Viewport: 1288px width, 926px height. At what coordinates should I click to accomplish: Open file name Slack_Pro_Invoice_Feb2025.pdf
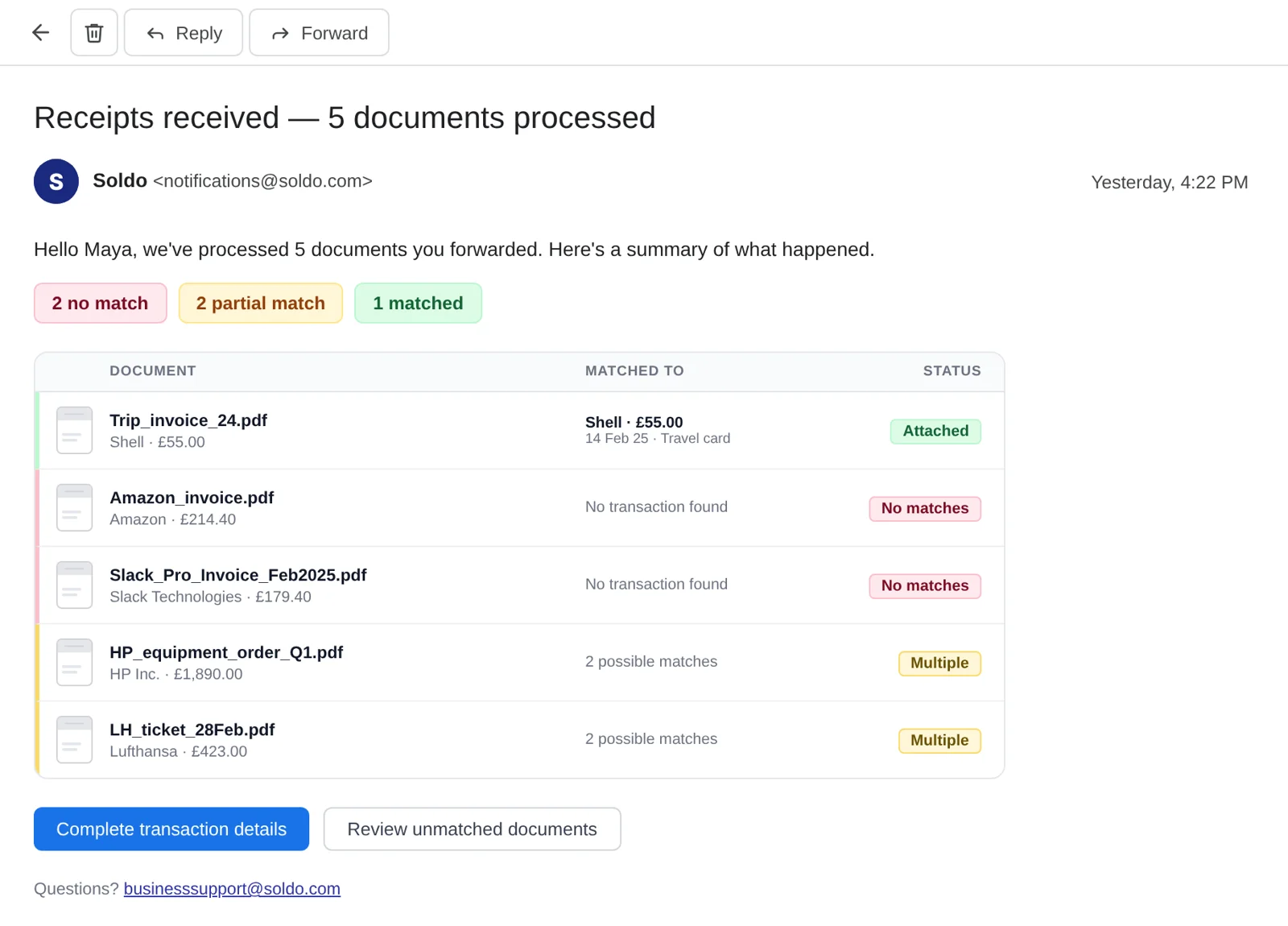[x=238, y=575]
